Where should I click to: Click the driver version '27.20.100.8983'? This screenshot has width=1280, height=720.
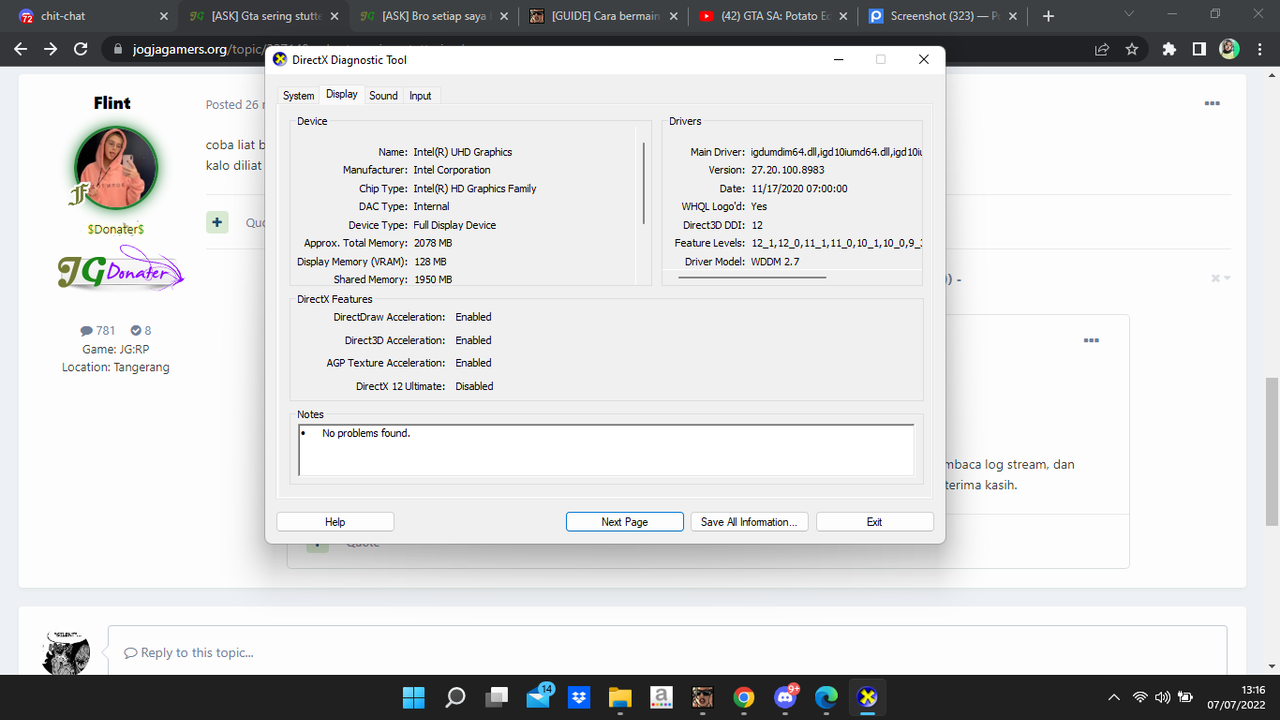(787, 170)
